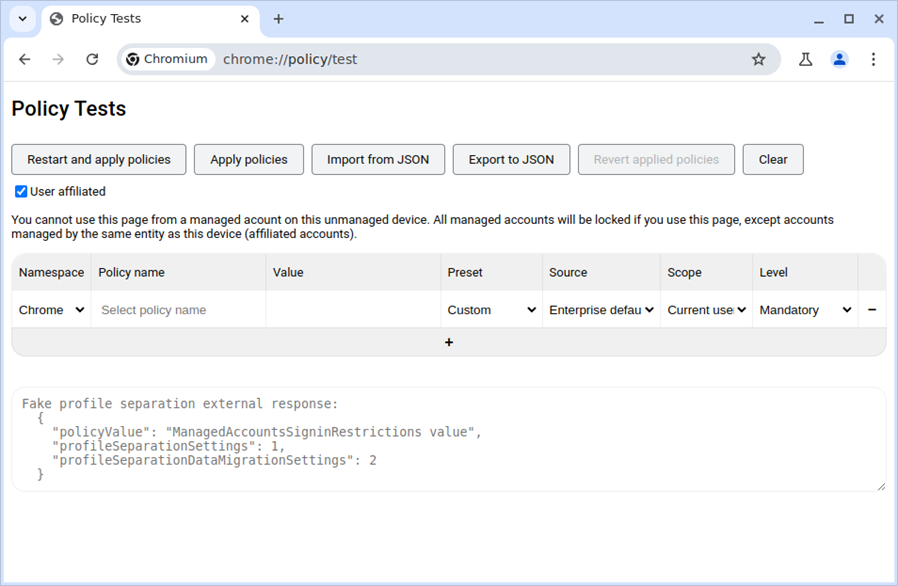Click the managed account warning text
Screen dimensions: 898x586
point(423,227)
